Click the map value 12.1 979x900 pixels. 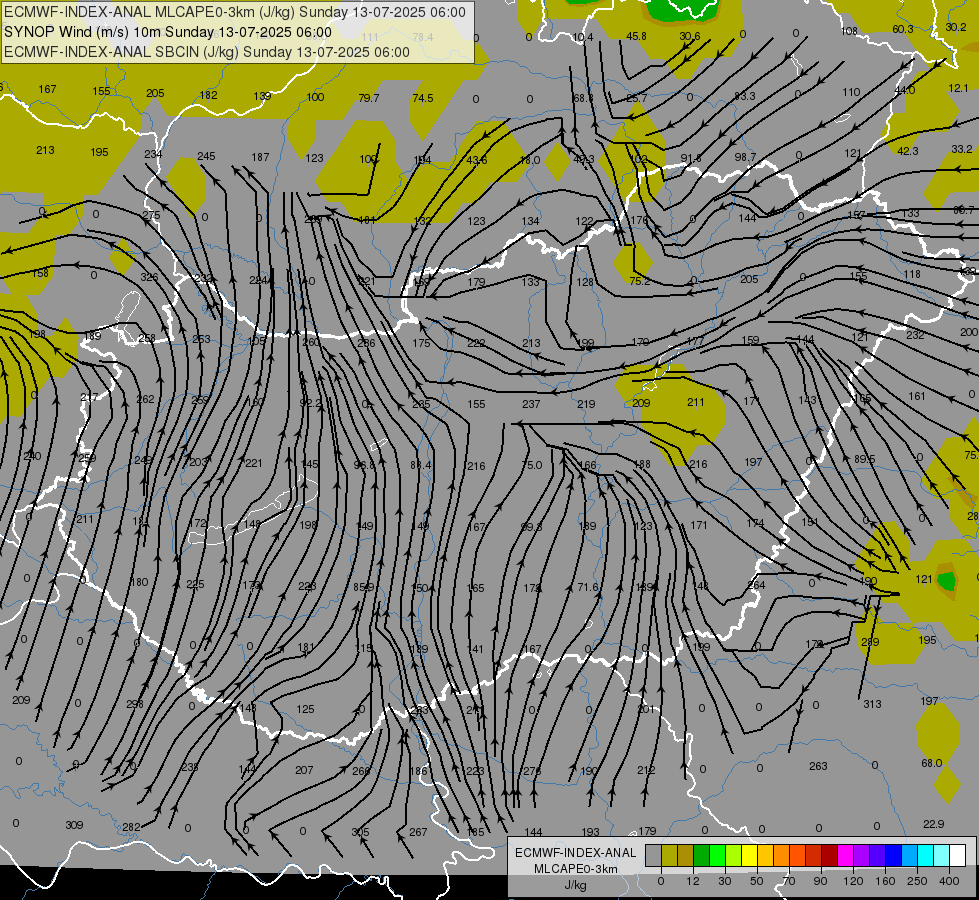click(x=958, y=88)
